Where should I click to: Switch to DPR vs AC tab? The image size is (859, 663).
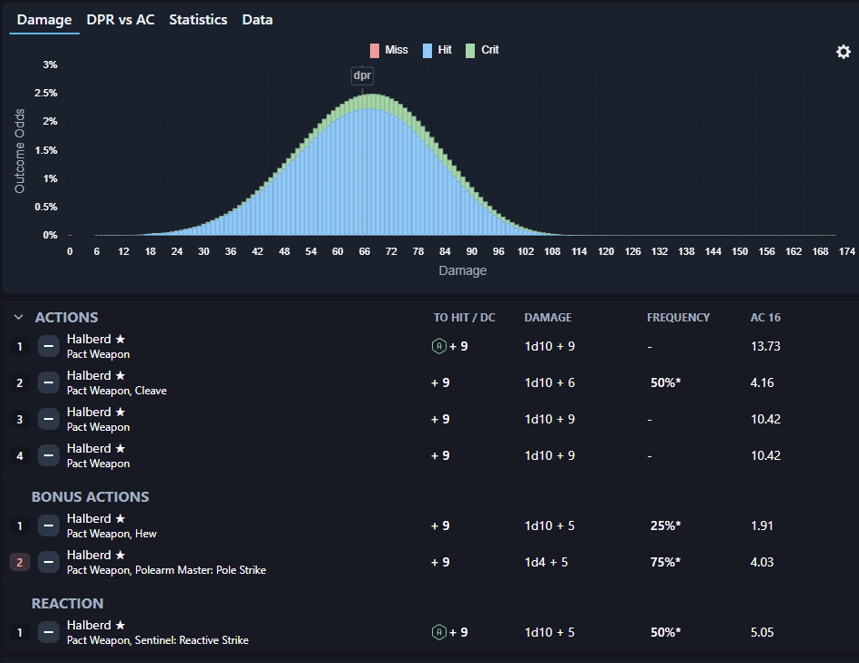point(120,20)
